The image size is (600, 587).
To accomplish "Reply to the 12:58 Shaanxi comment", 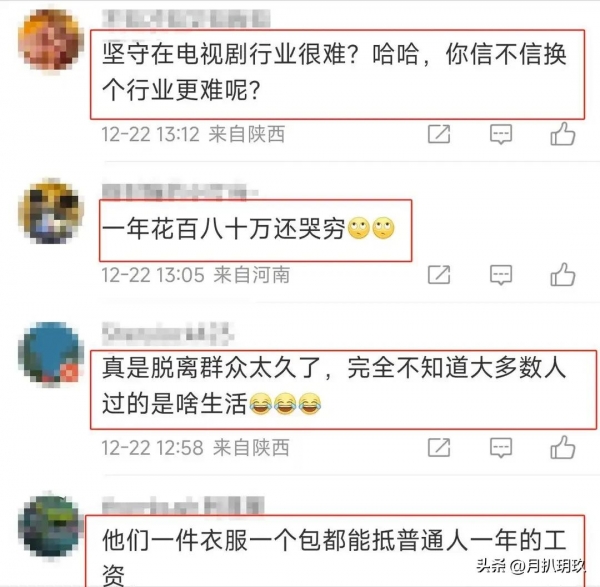I will (501, 447).
